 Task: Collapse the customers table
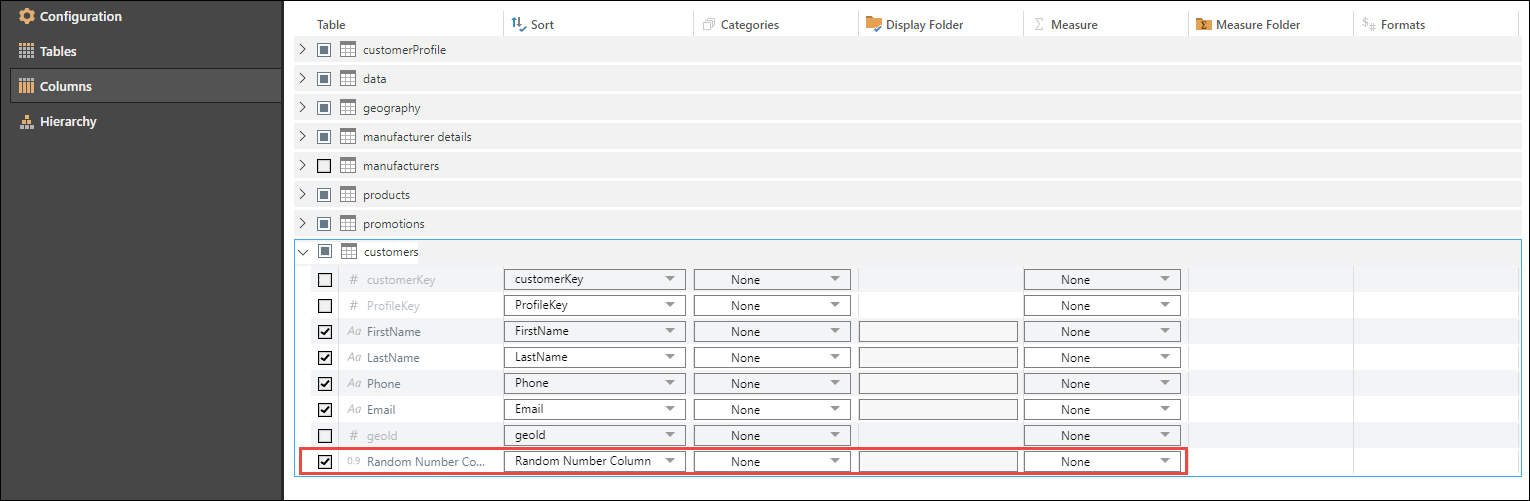click(303, 252)
